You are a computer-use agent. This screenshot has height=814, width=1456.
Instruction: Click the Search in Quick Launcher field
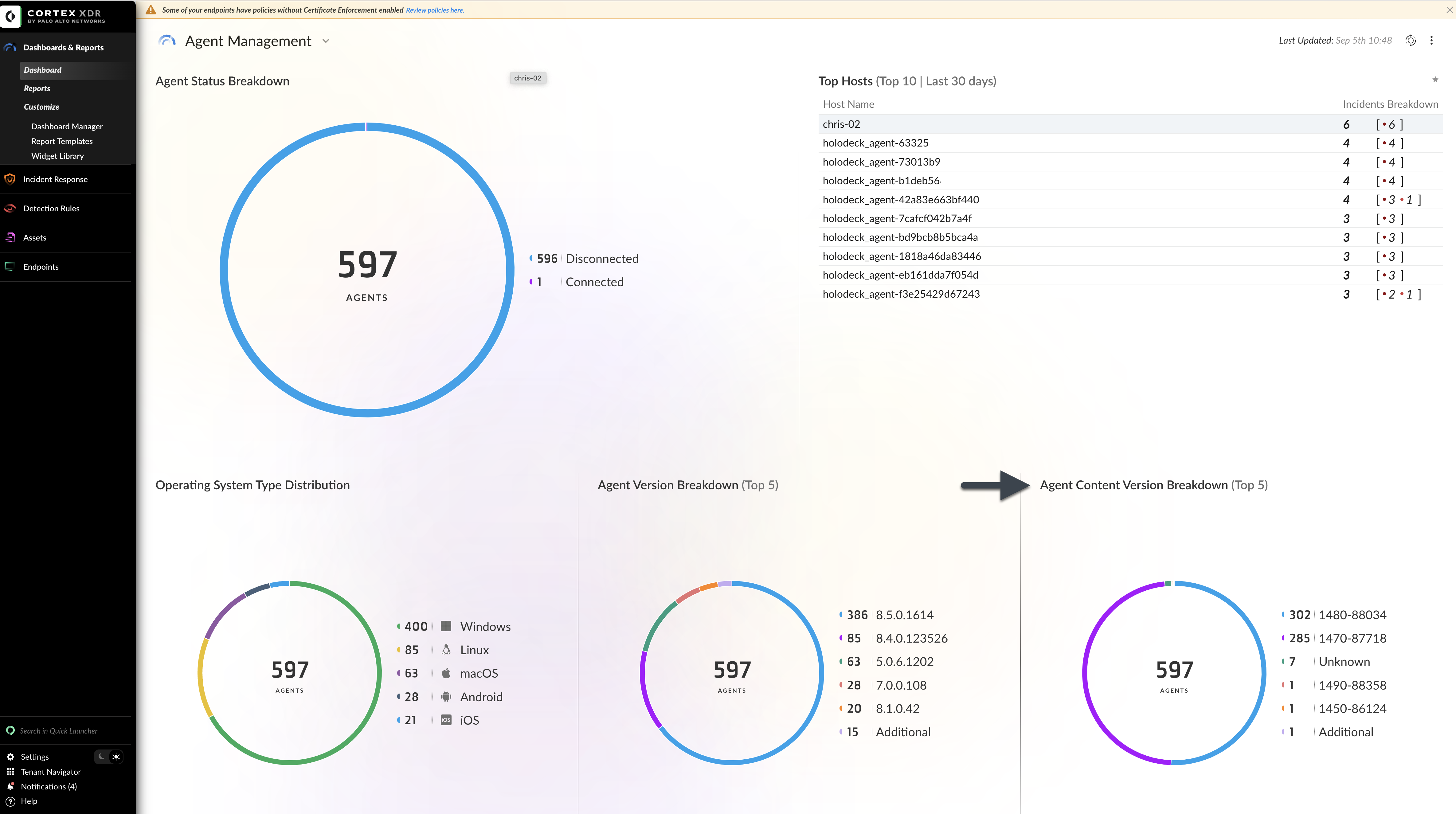[x=58, y=731]
